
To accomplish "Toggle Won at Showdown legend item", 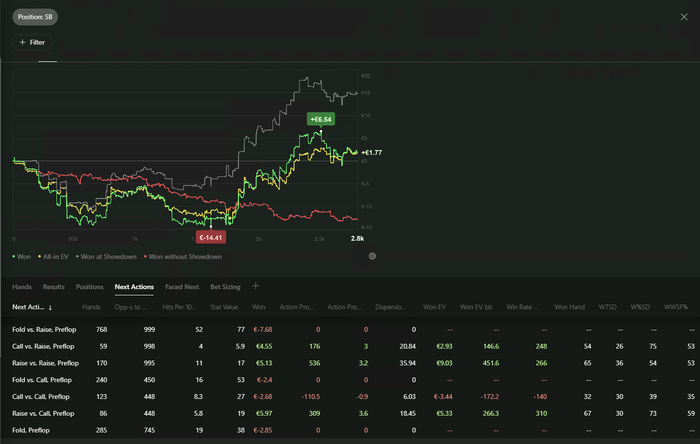I will [x=106, y=257].
